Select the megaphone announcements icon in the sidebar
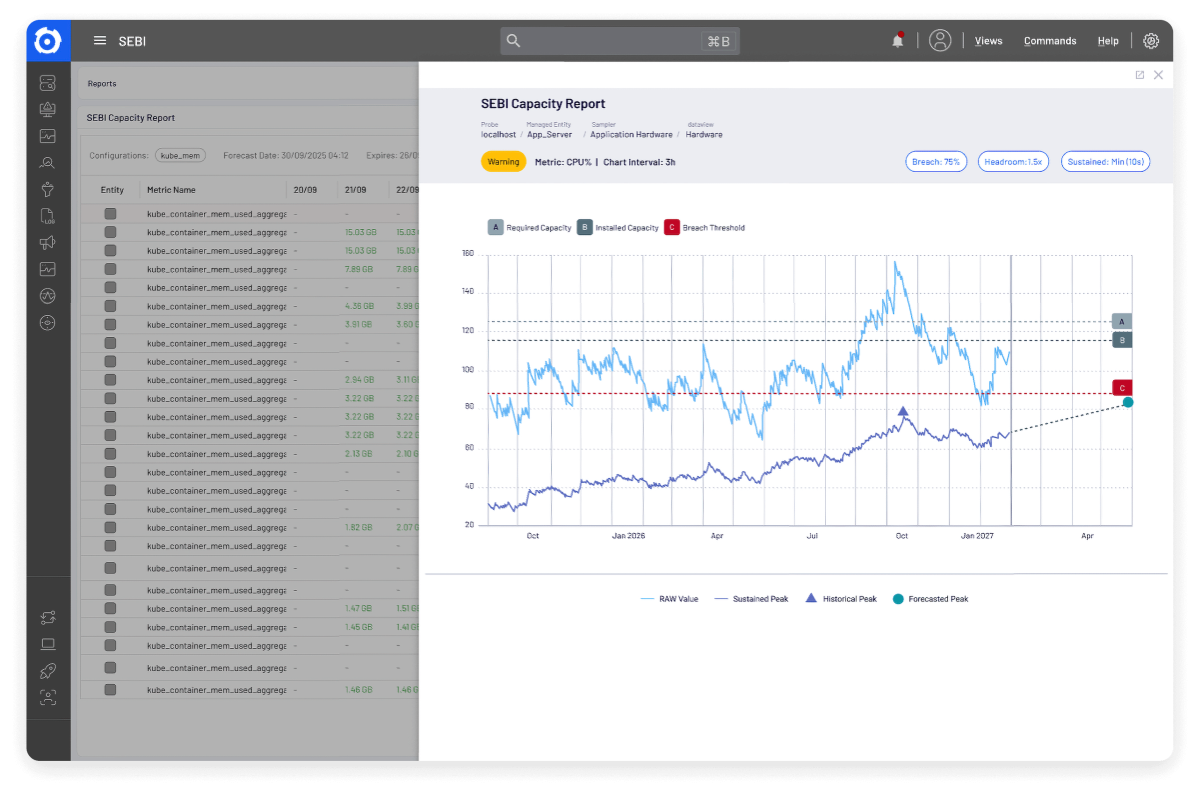The width and height of the screenshot is (1200, 794). pyautogui.click(x=47, y=242)
